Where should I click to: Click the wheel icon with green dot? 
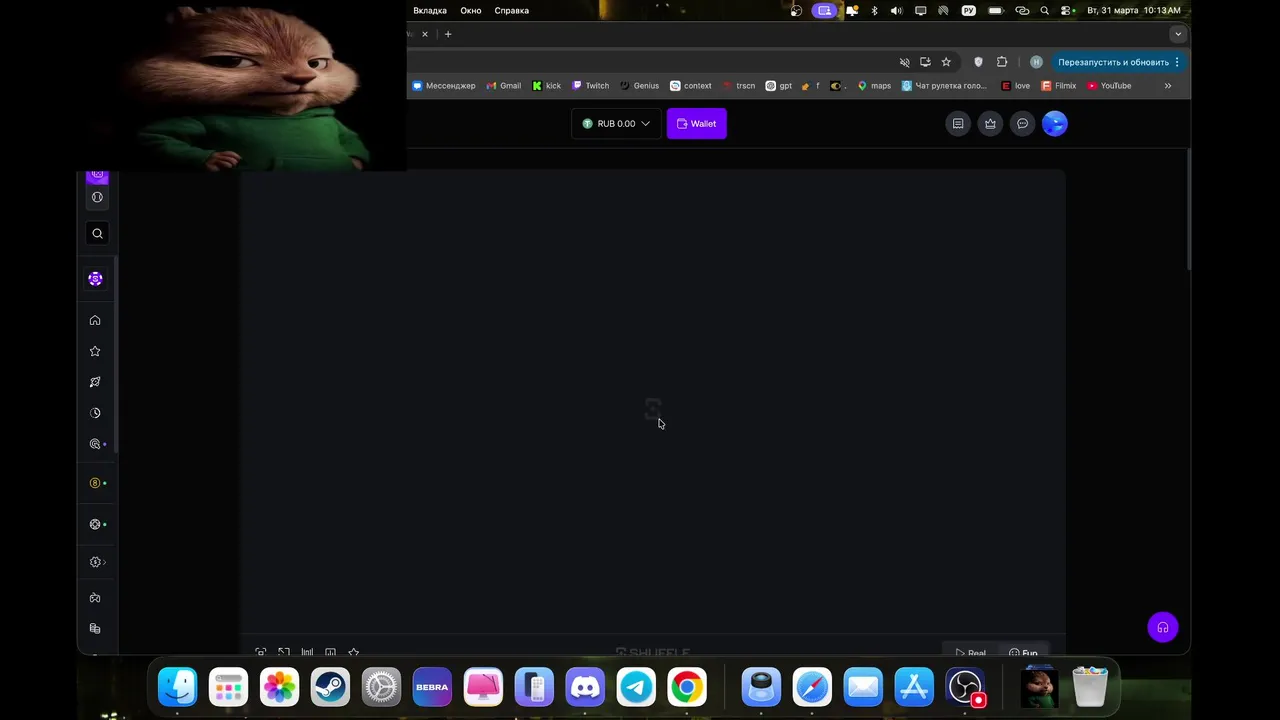click(x=97, y=524)
